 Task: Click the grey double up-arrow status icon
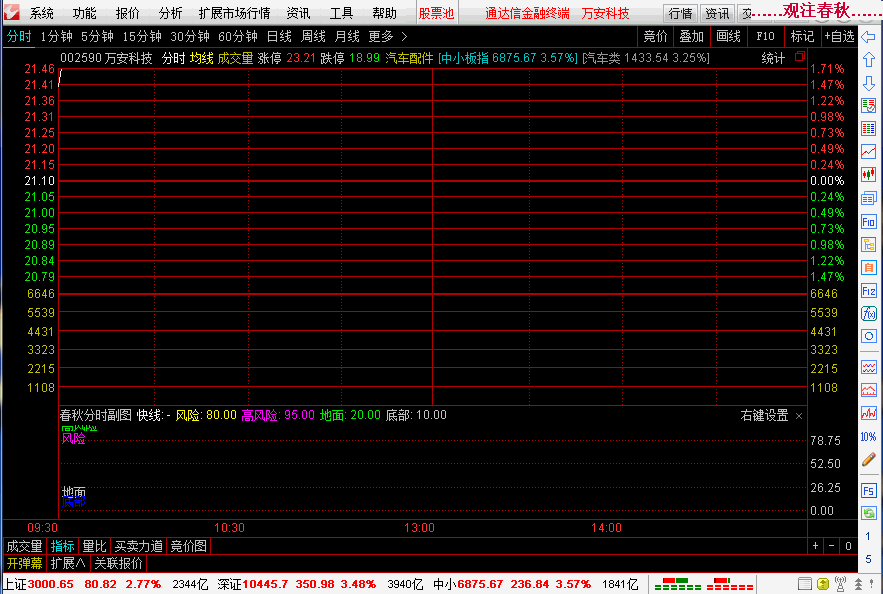[x=858, y=584]
